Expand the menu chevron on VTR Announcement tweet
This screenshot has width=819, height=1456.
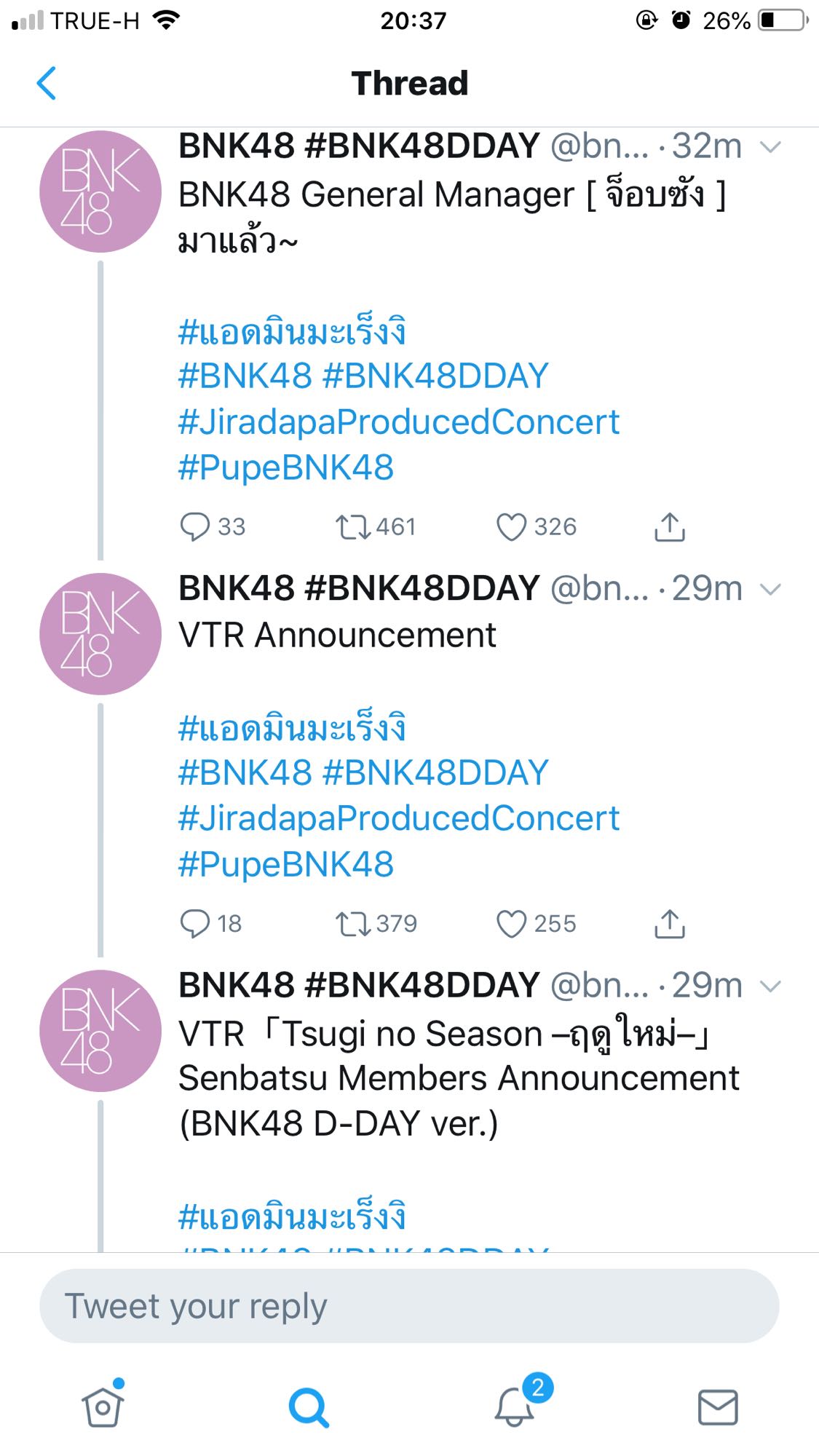[x=769, y=589]
